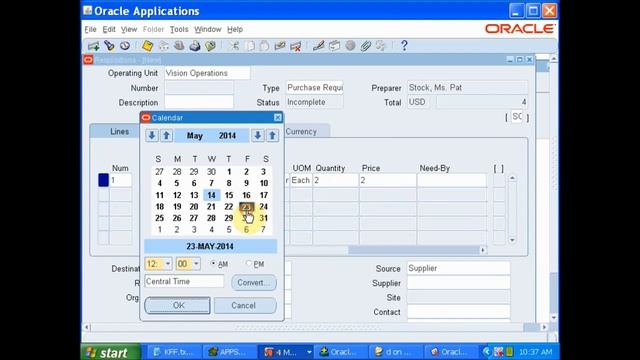Pick May 19 in the calendar
Screen dimensions: 640x360
point(177,207)
